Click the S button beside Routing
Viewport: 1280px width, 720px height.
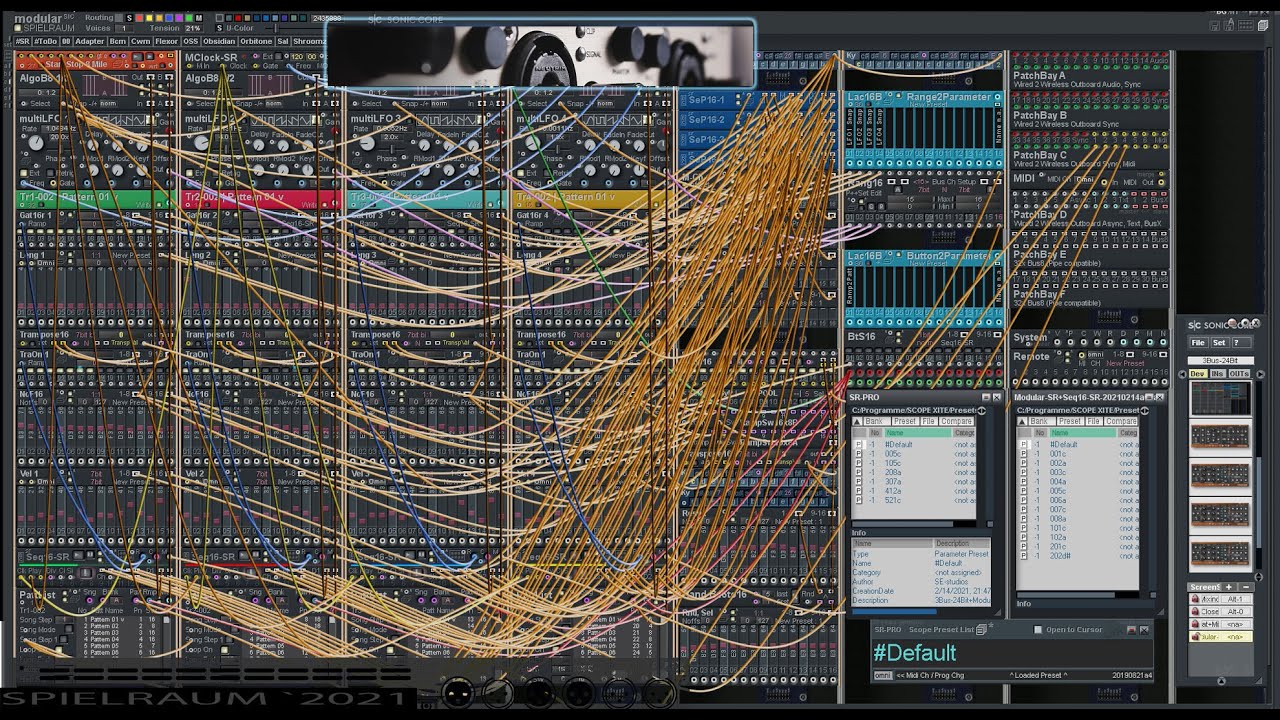point(129,18)
